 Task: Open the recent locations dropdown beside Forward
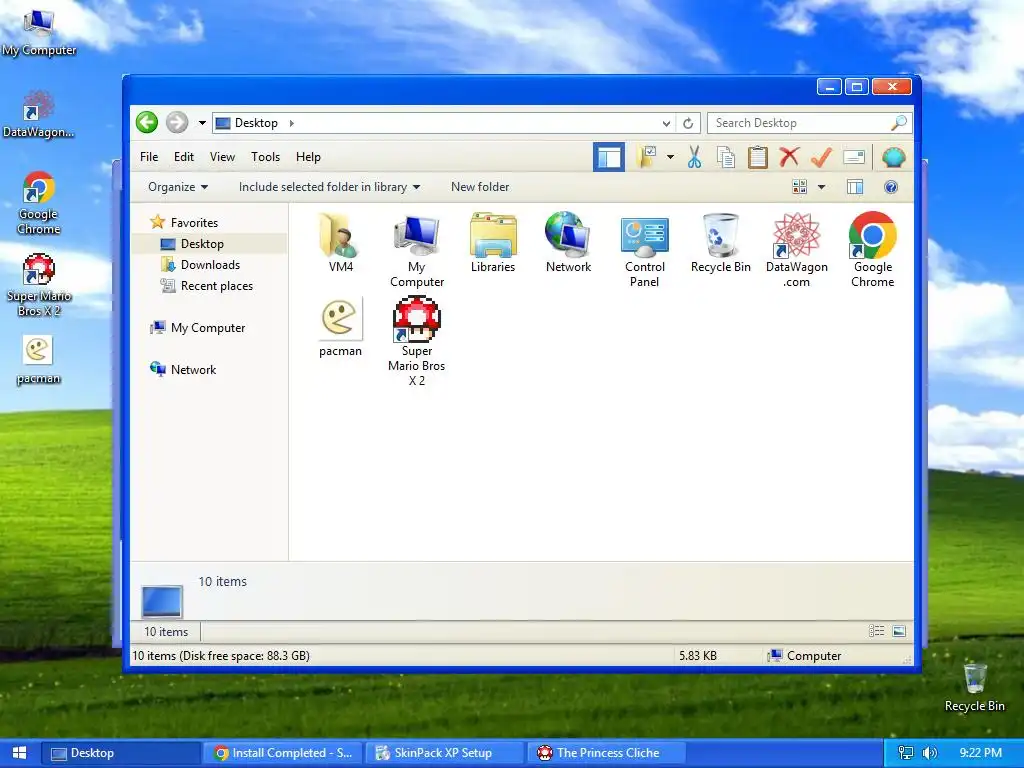(x=202, y=123)
